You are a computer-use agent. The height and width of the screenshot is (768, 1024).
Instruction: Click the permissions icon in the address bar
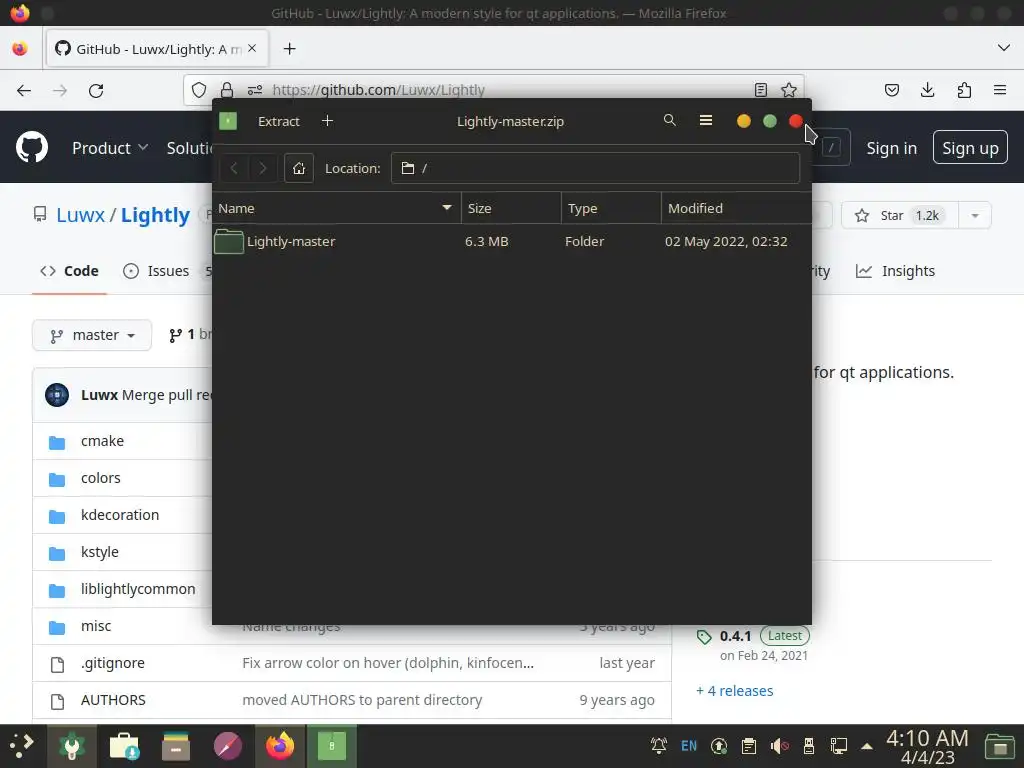[x=255, y=90]
